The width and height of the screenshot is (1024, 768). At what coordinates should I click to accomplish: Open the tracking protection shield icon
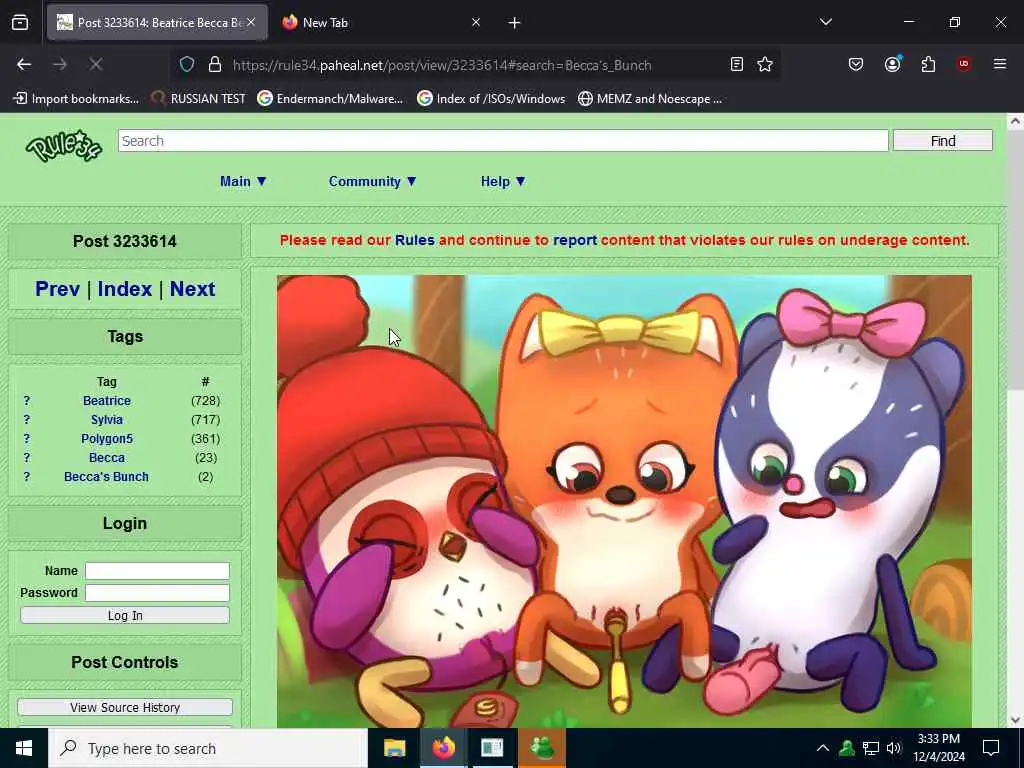click(187, 65)
